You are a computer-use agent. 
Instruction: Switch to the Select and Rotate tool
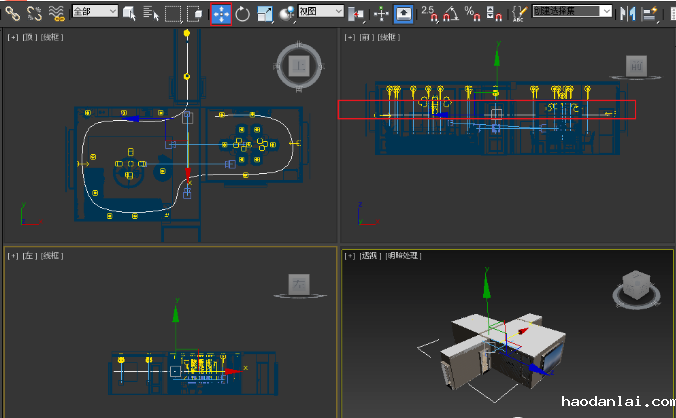point(243,14)
